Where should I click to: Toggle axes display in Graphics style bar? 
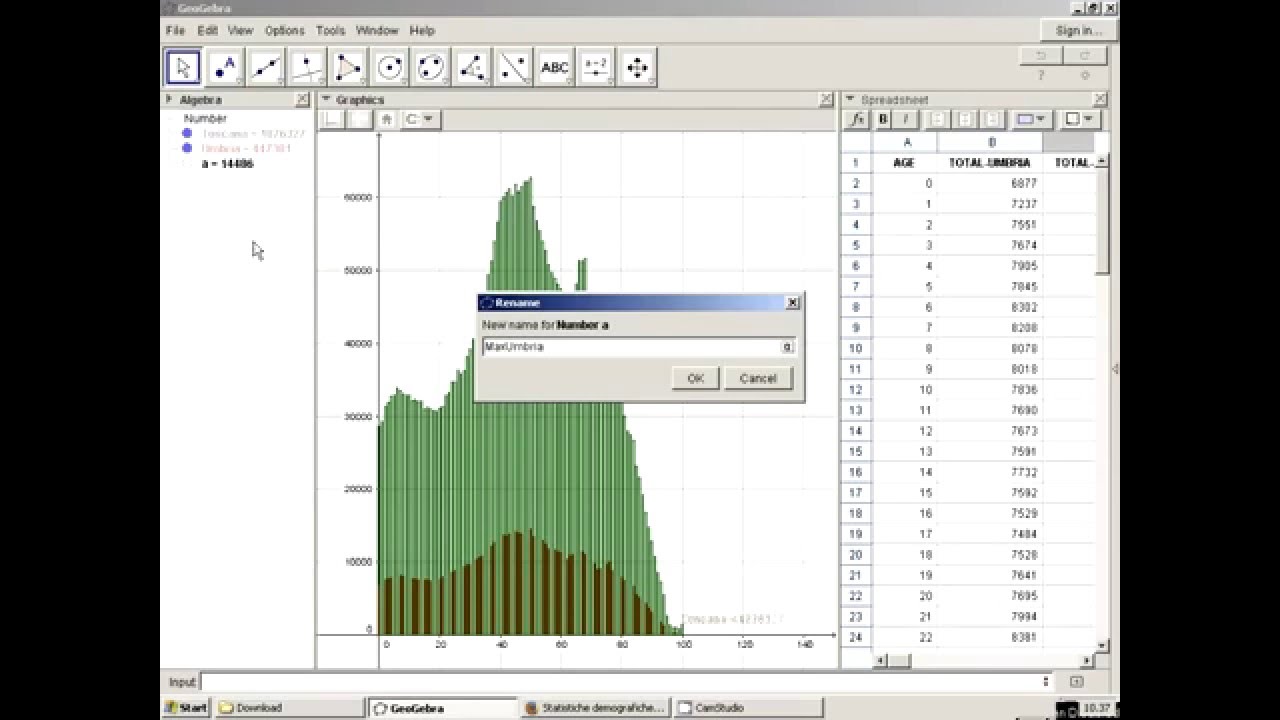coord(331,119)
